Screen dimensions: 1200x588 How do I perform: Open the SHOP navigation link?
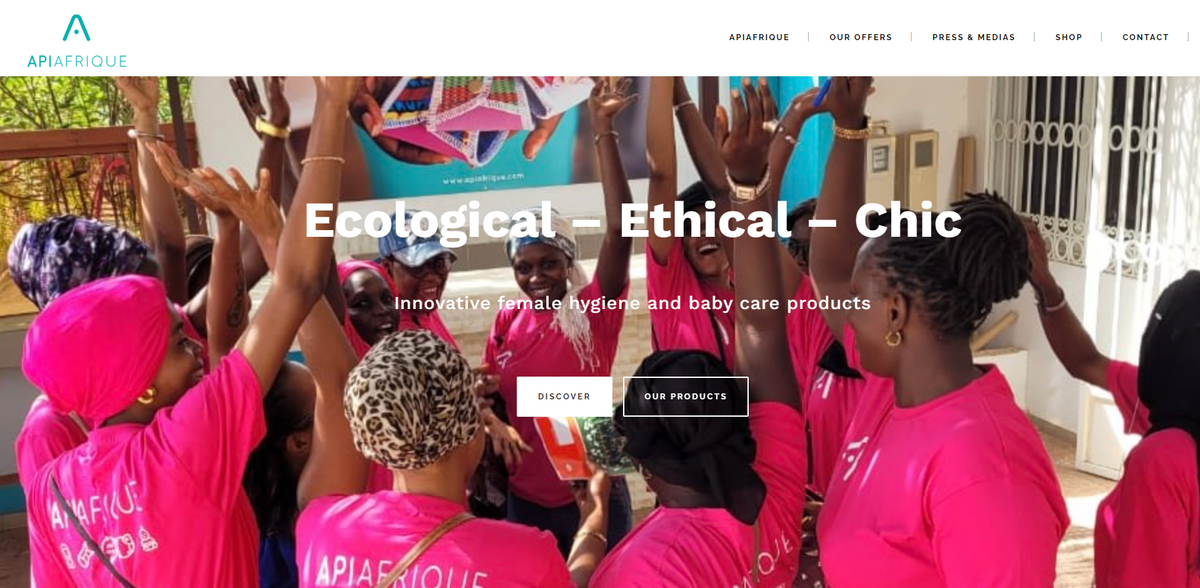tap(1068, 37)
